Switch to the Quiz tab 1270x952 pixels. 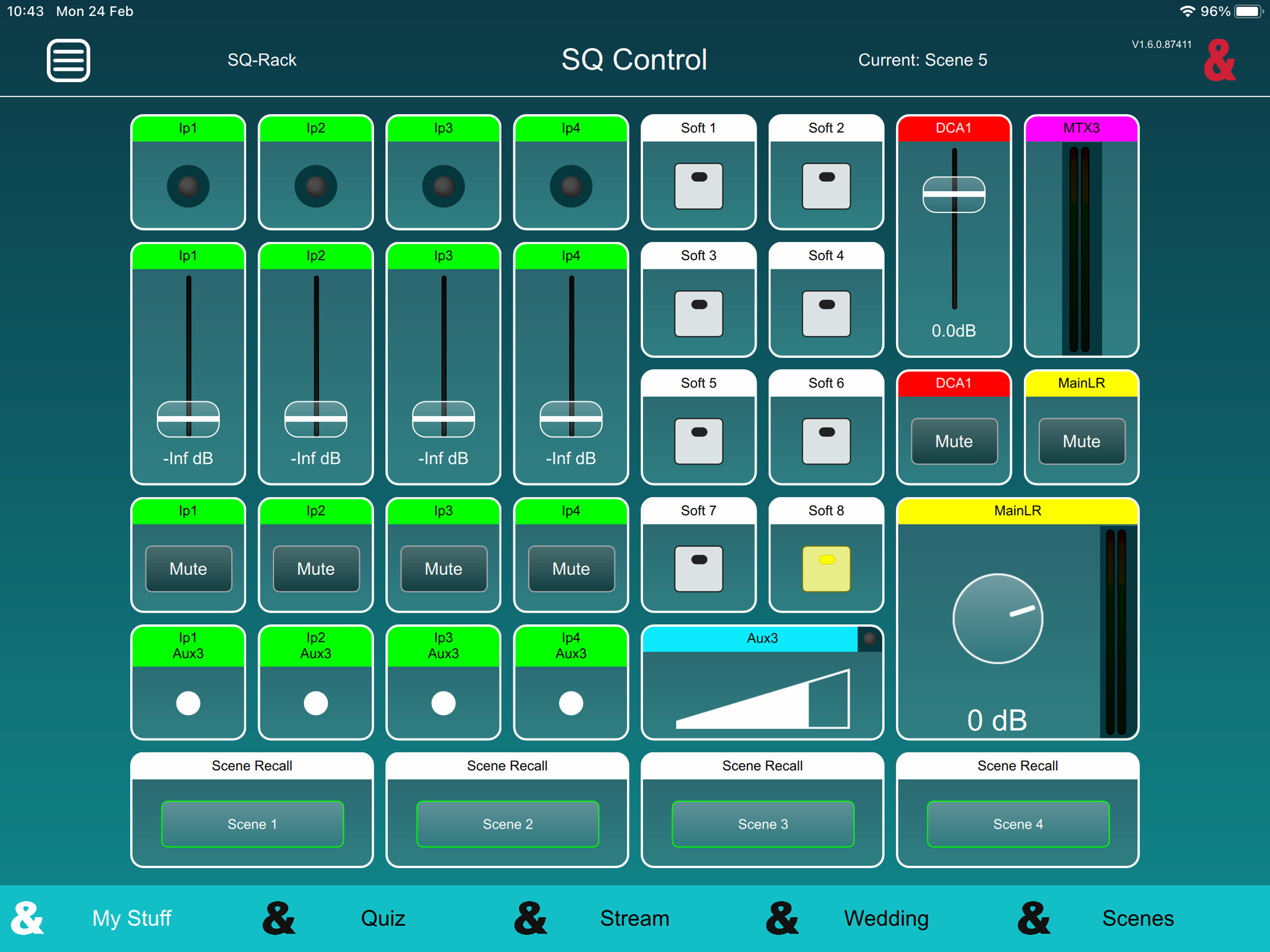(383, 918)
